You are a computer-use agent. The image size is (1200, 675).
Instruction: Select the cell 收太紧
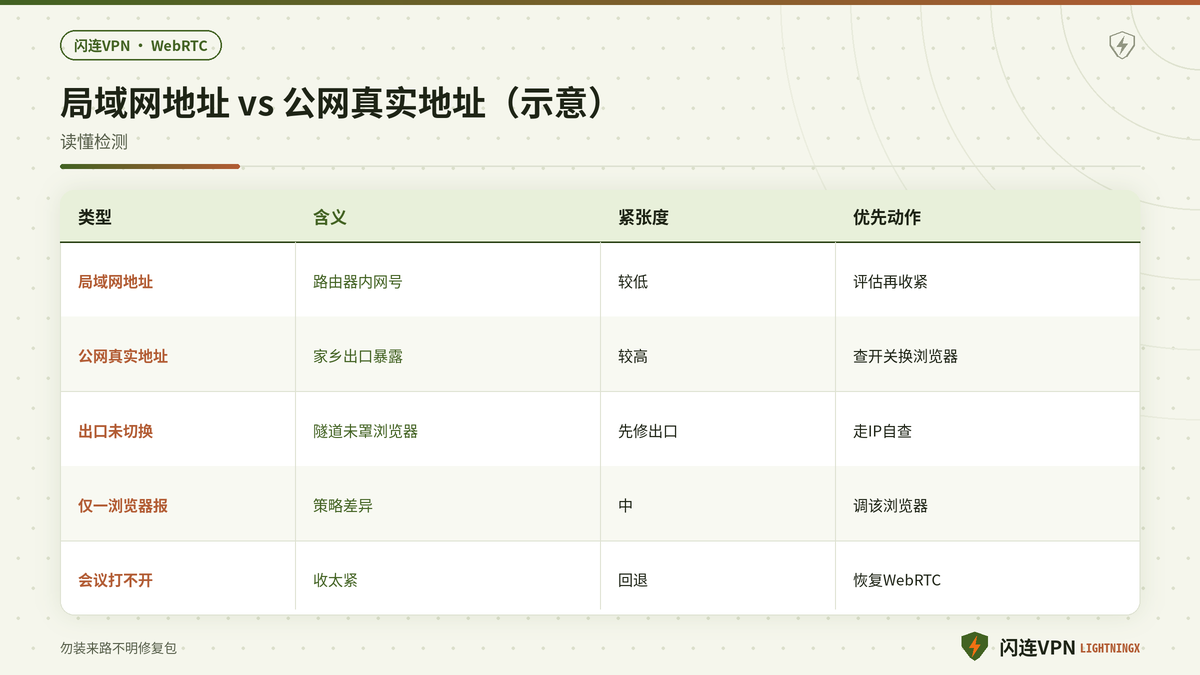[x=335, y=580]
